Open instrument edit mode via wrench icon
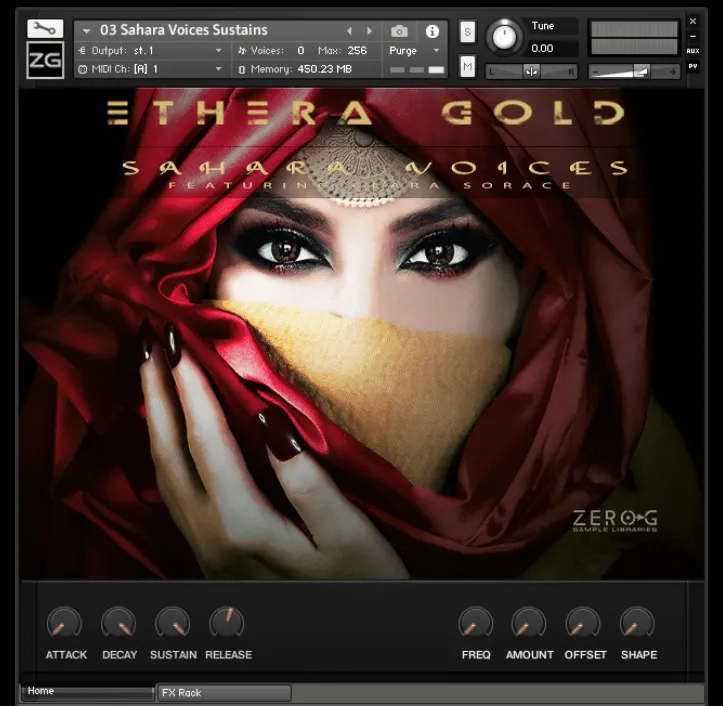 click(45, 29)
